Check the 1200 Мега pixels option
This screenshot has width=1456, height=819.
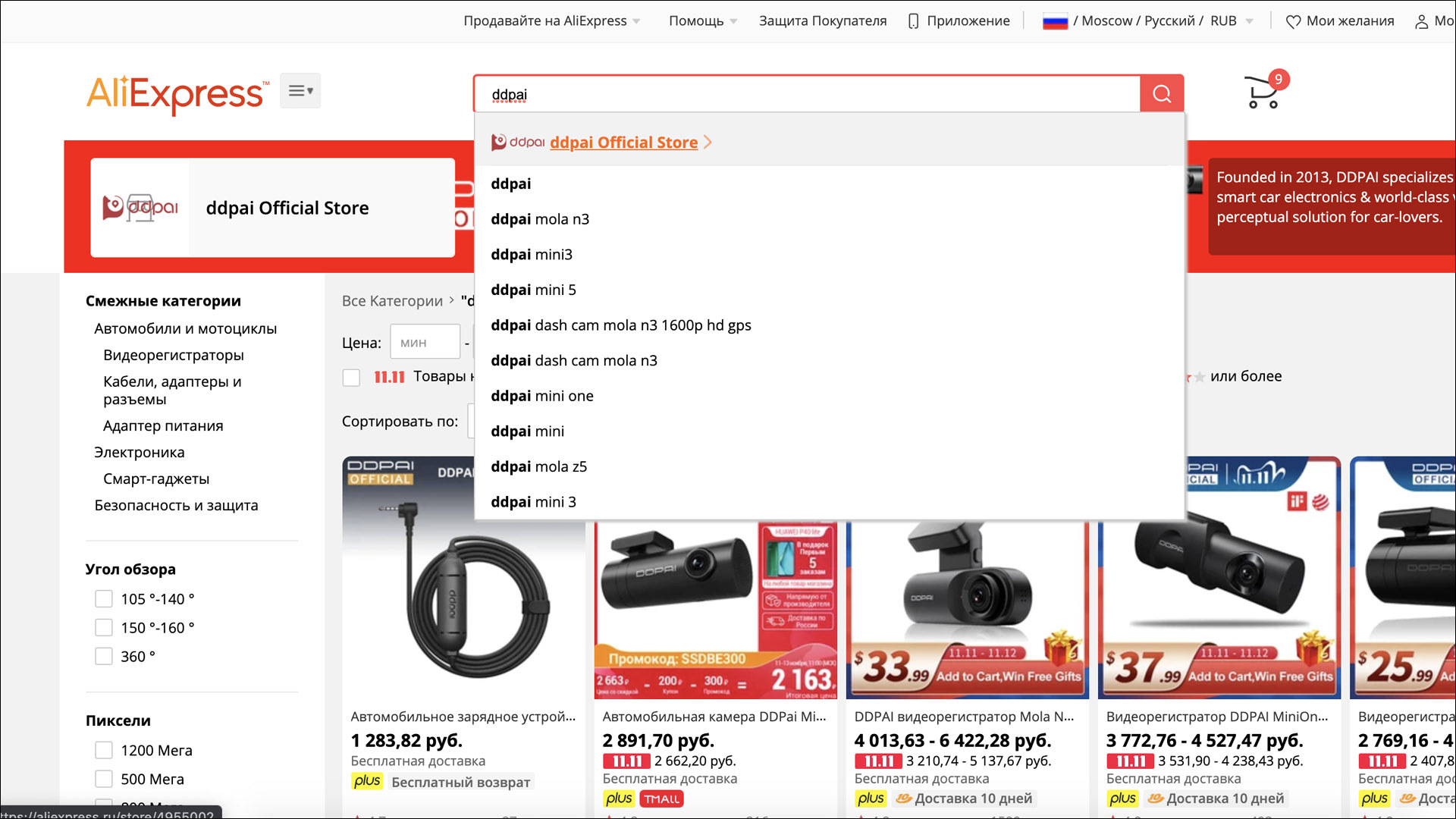click(104, 750)
